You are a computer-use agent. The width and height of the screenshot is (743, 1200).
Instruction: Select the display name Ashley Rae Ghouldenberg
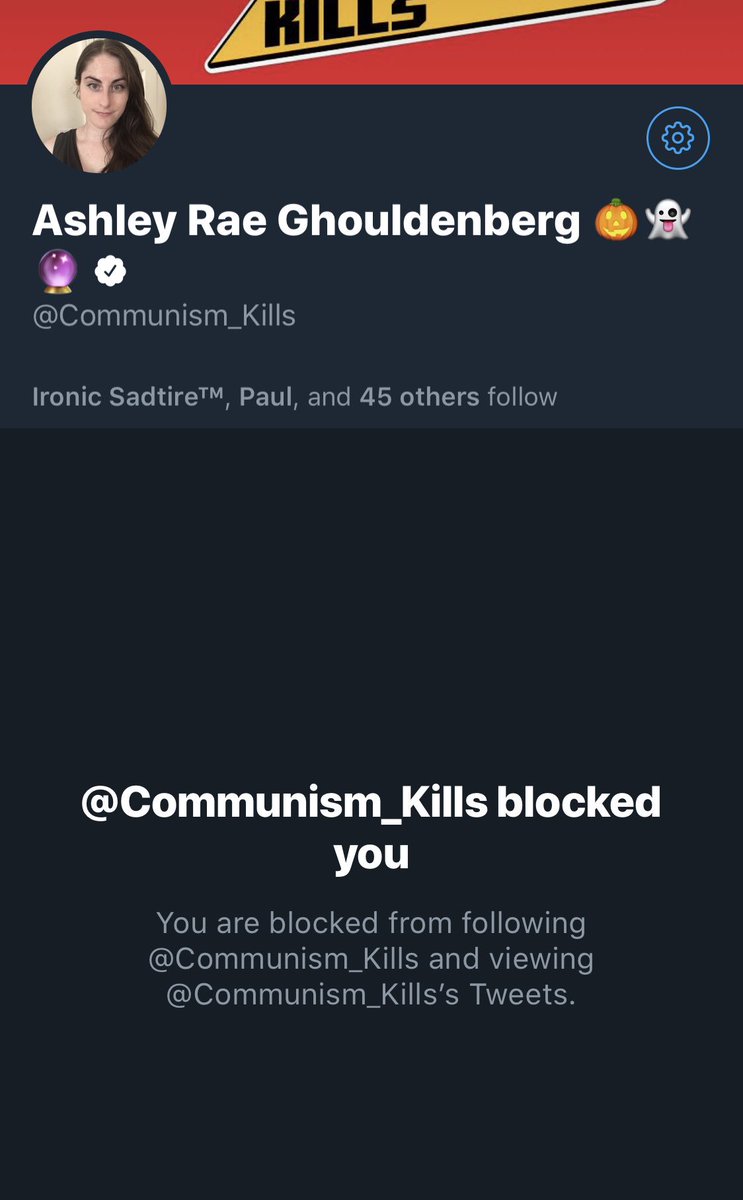[306, 221]
